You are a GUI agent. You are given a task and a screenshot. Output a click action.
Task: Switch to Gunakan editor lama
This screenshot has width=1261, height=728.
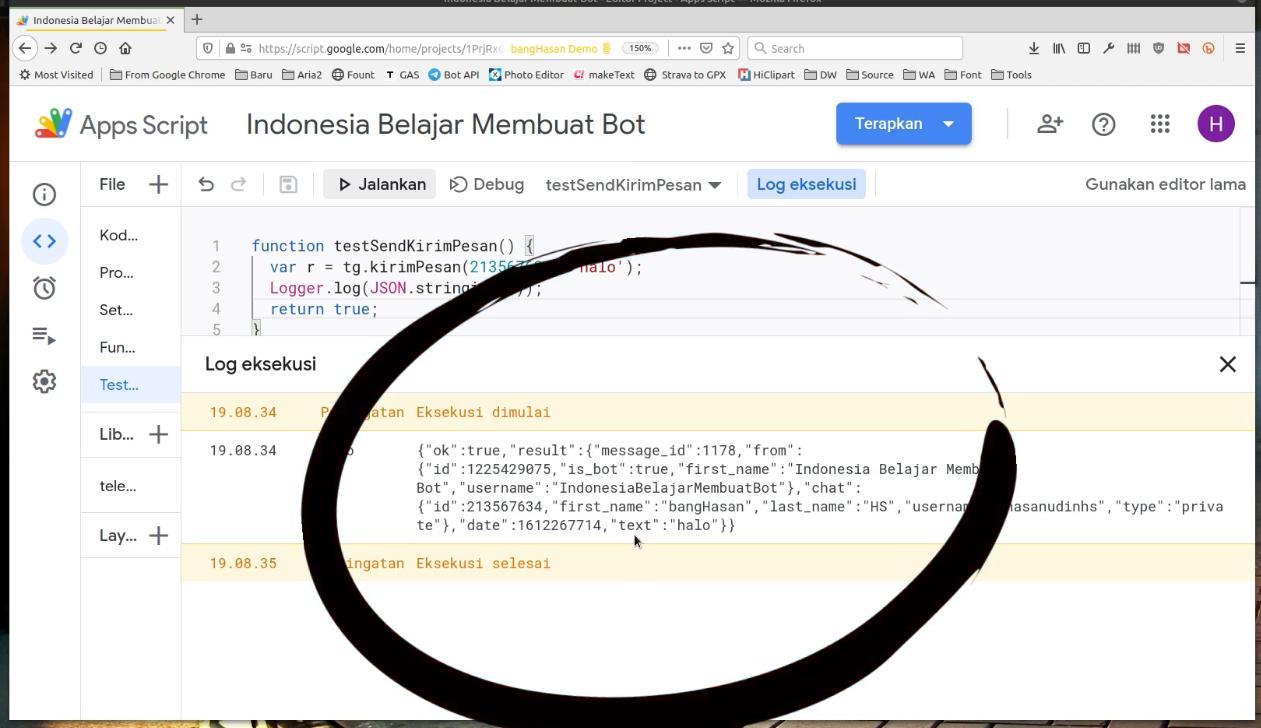[x=1165, y=184]
